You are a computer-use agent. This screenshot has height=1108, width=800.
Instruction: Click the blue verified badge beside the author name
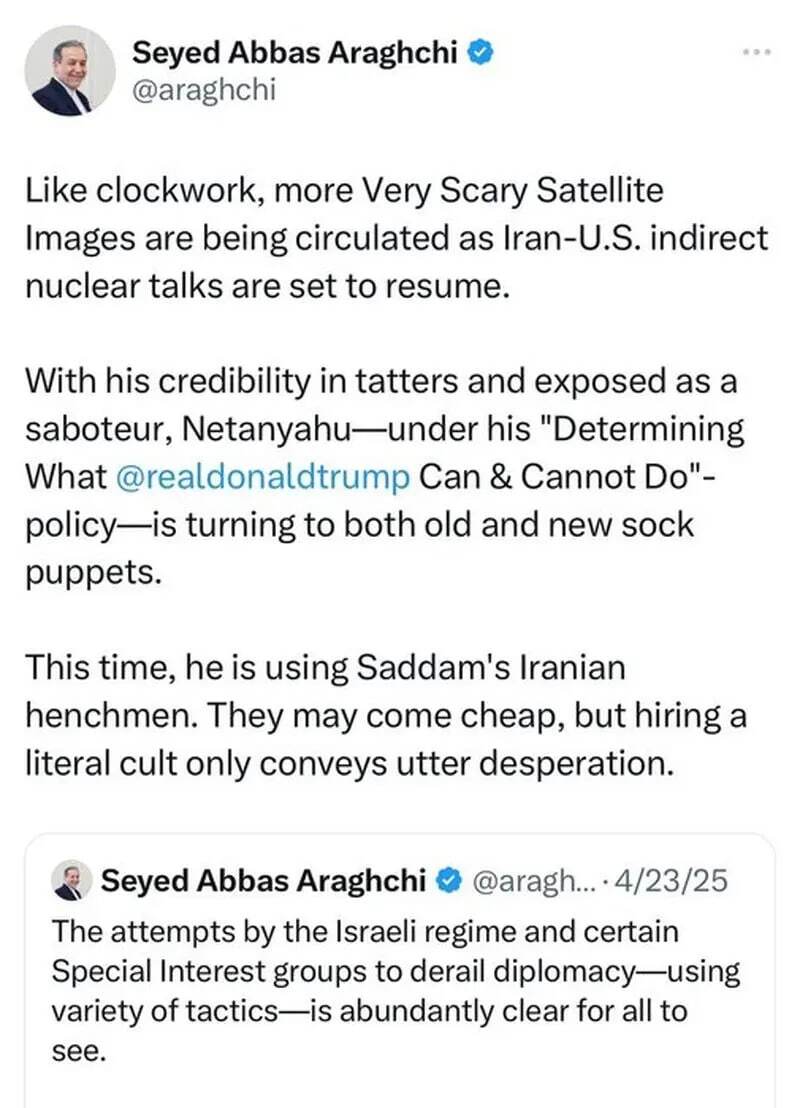(x=481, y=53)
